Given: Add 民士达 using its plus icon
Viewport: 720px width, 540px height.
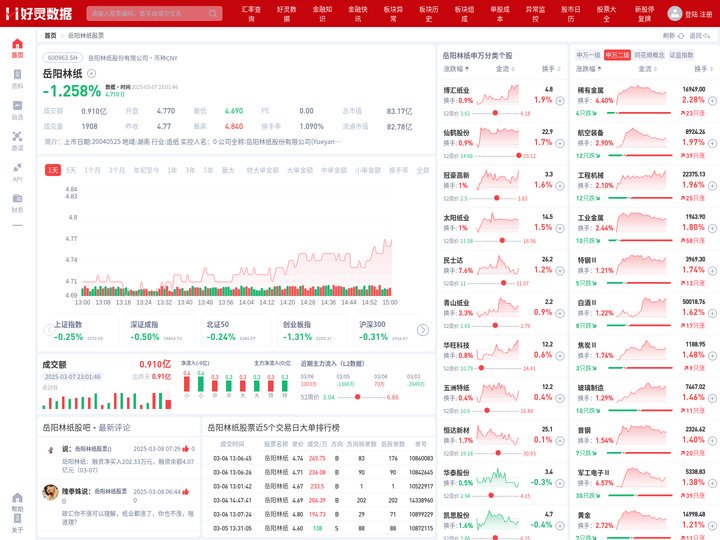Looking at the screenshot, I should (x=560, y=271).
